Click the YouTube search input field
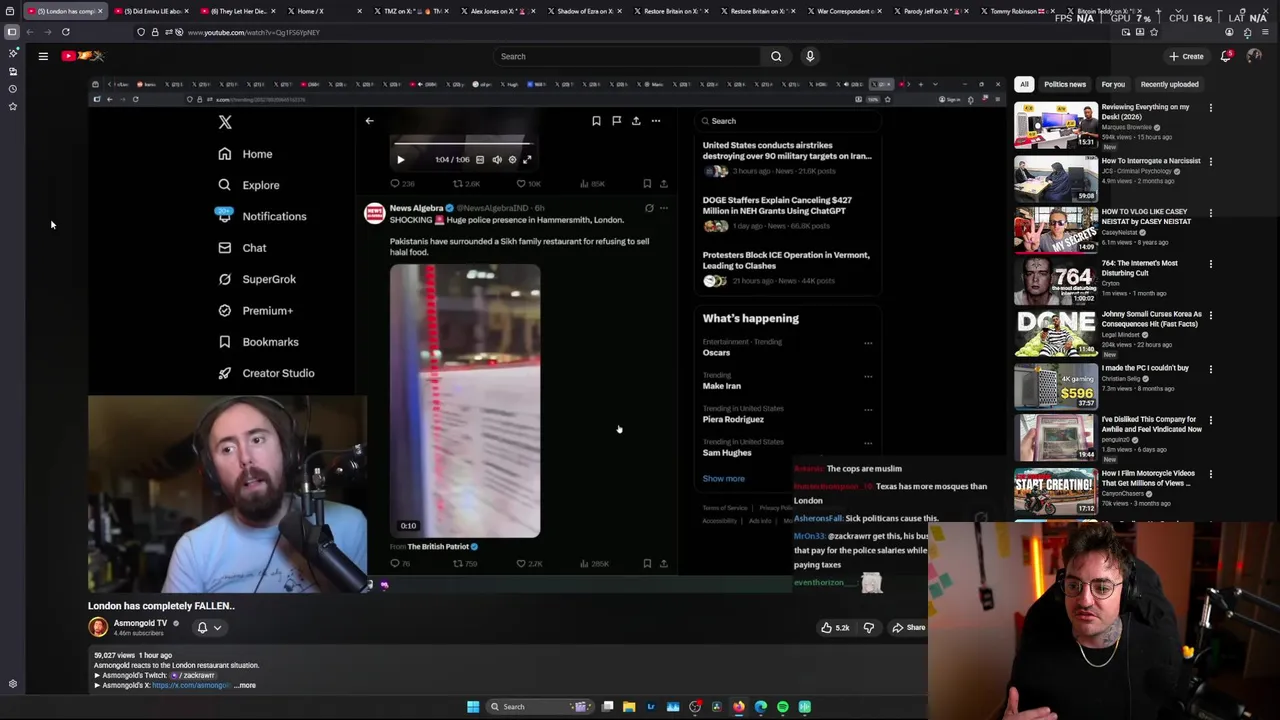Screen dimensions: 1280x720 [x=627, y=56]
